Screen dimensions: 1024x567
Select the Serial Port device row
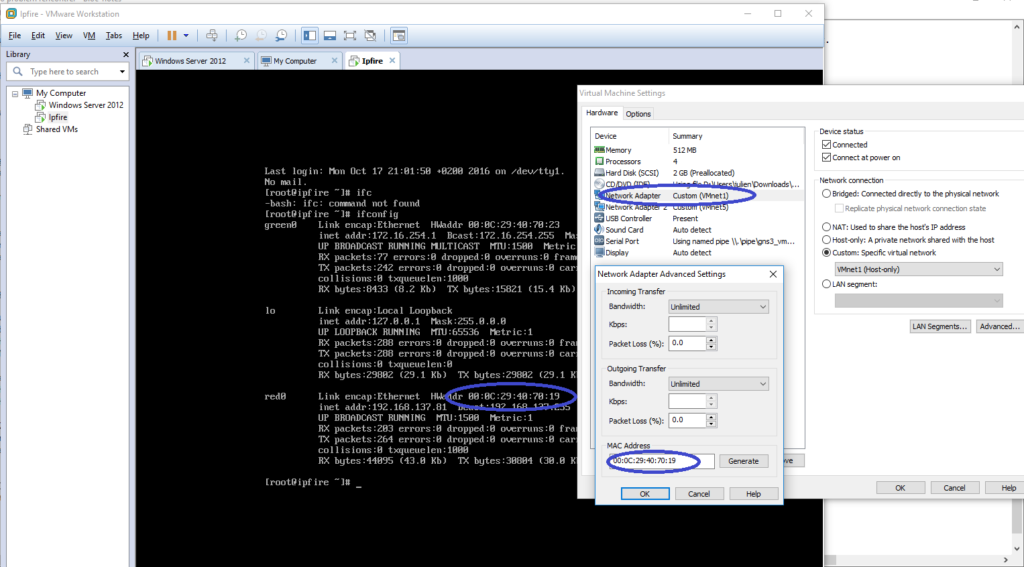coord(697,241)
